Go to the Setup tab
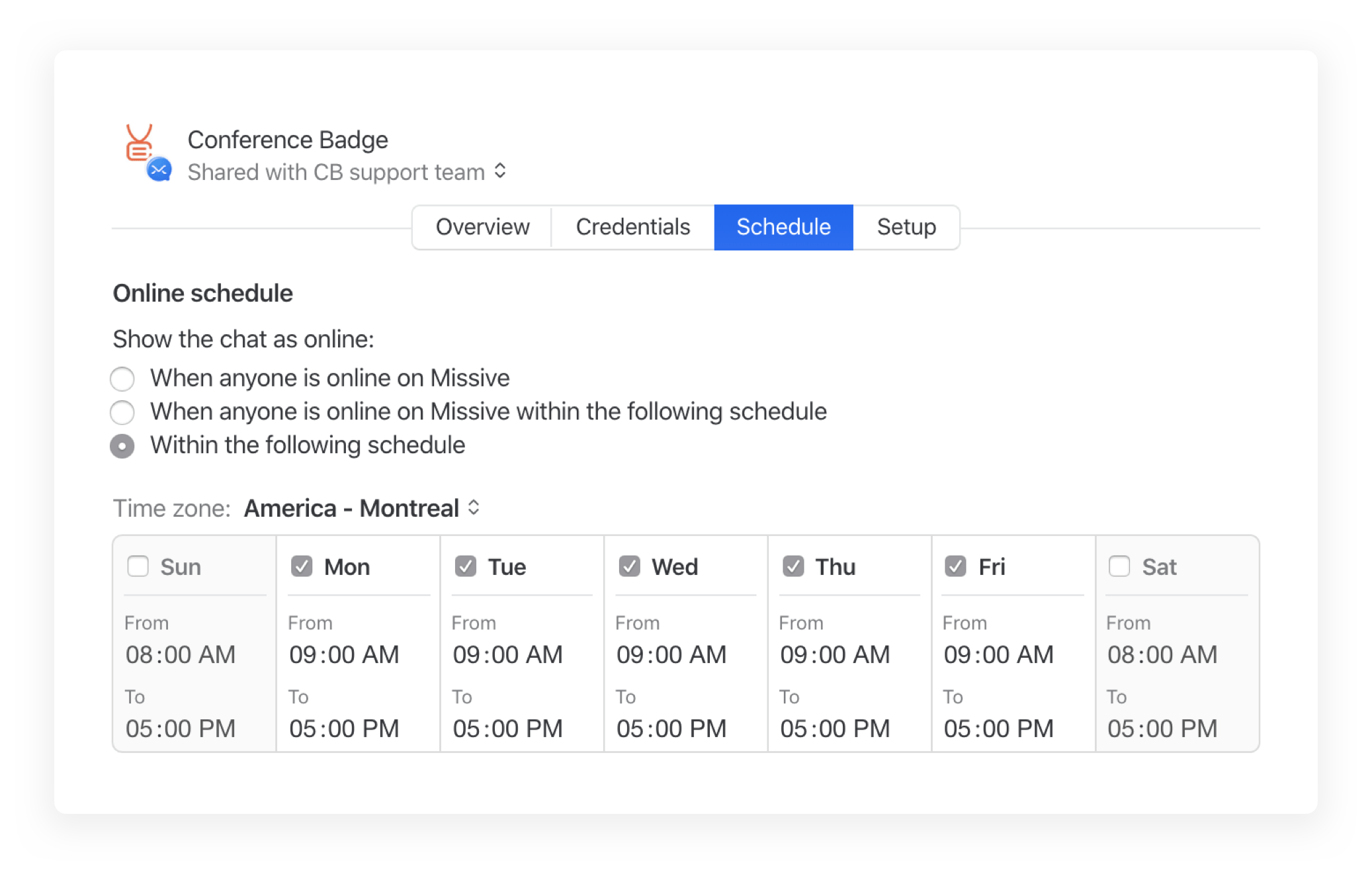This screenshot has width=1372, height=880. [906, 227]
